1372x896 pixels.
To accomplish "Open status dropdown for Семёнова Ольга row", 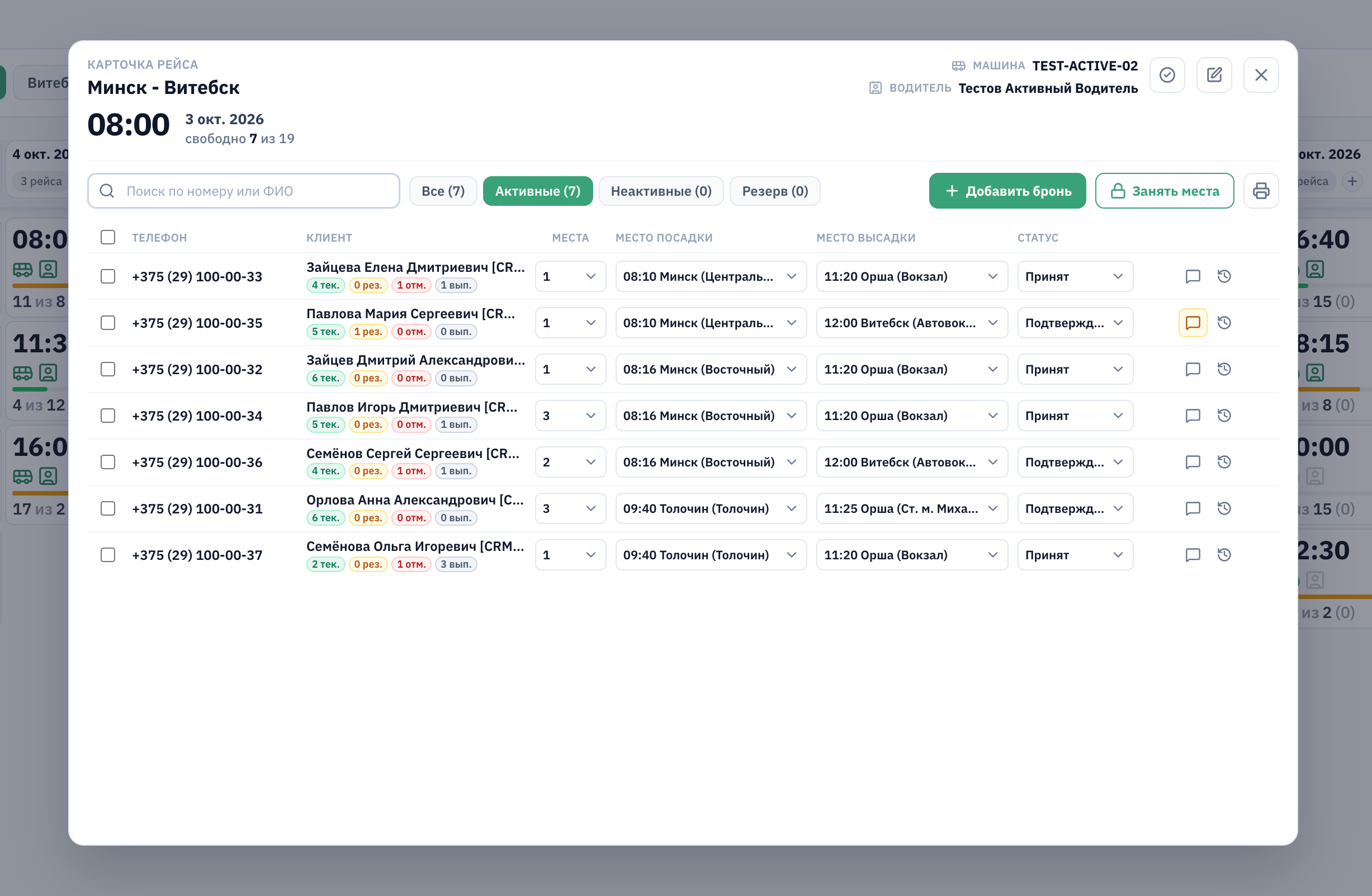I will click(1075, 555).
